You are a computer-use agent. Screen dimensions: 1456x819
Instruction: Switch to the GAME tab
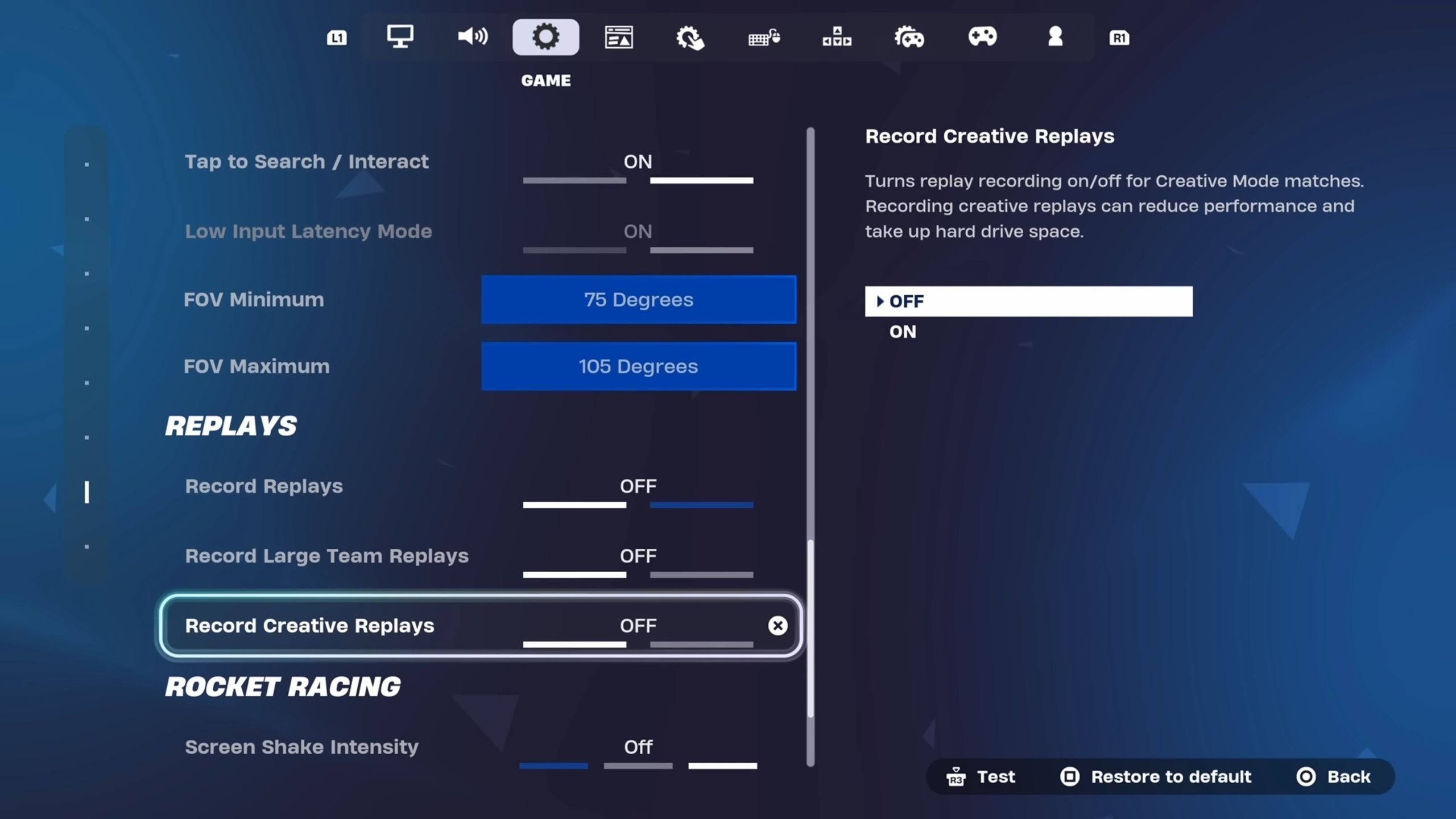[546, 80]
